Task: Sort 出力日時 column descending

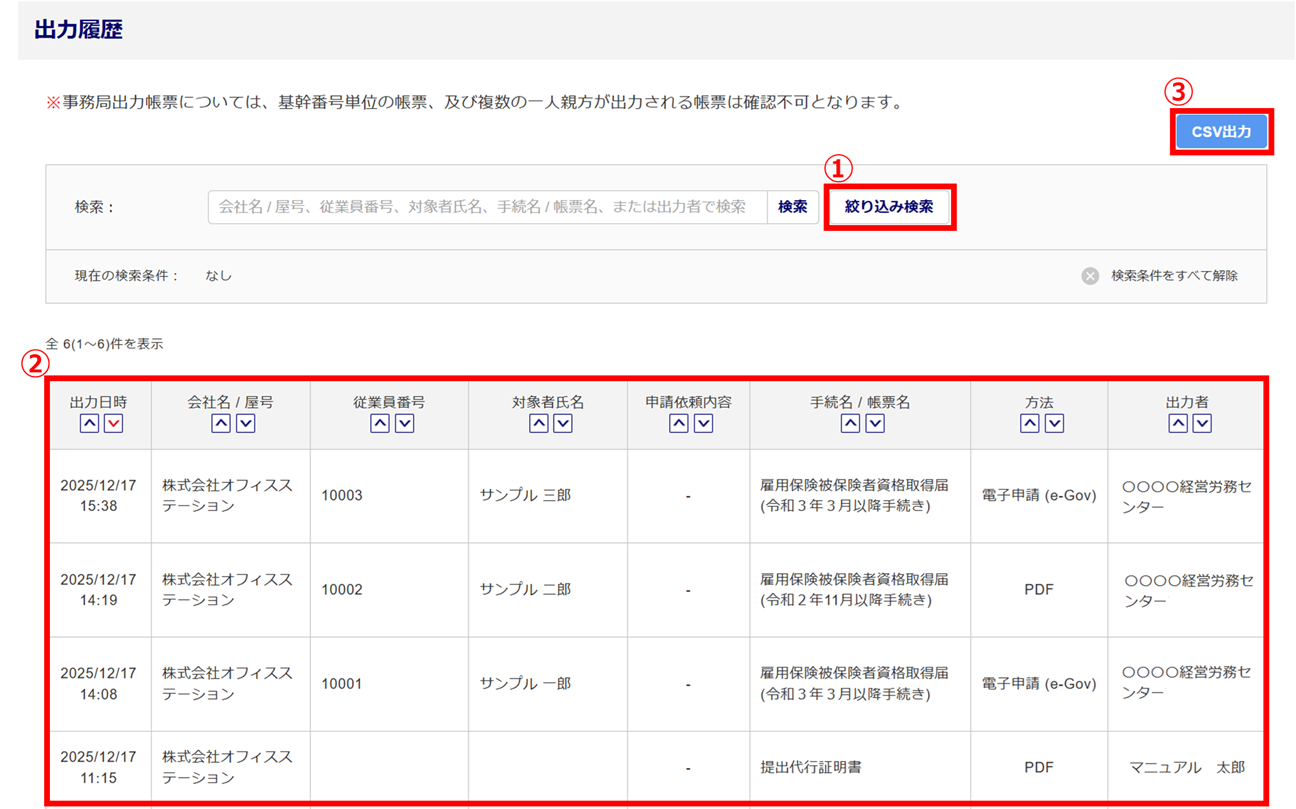Action: [x=113, y=424]
